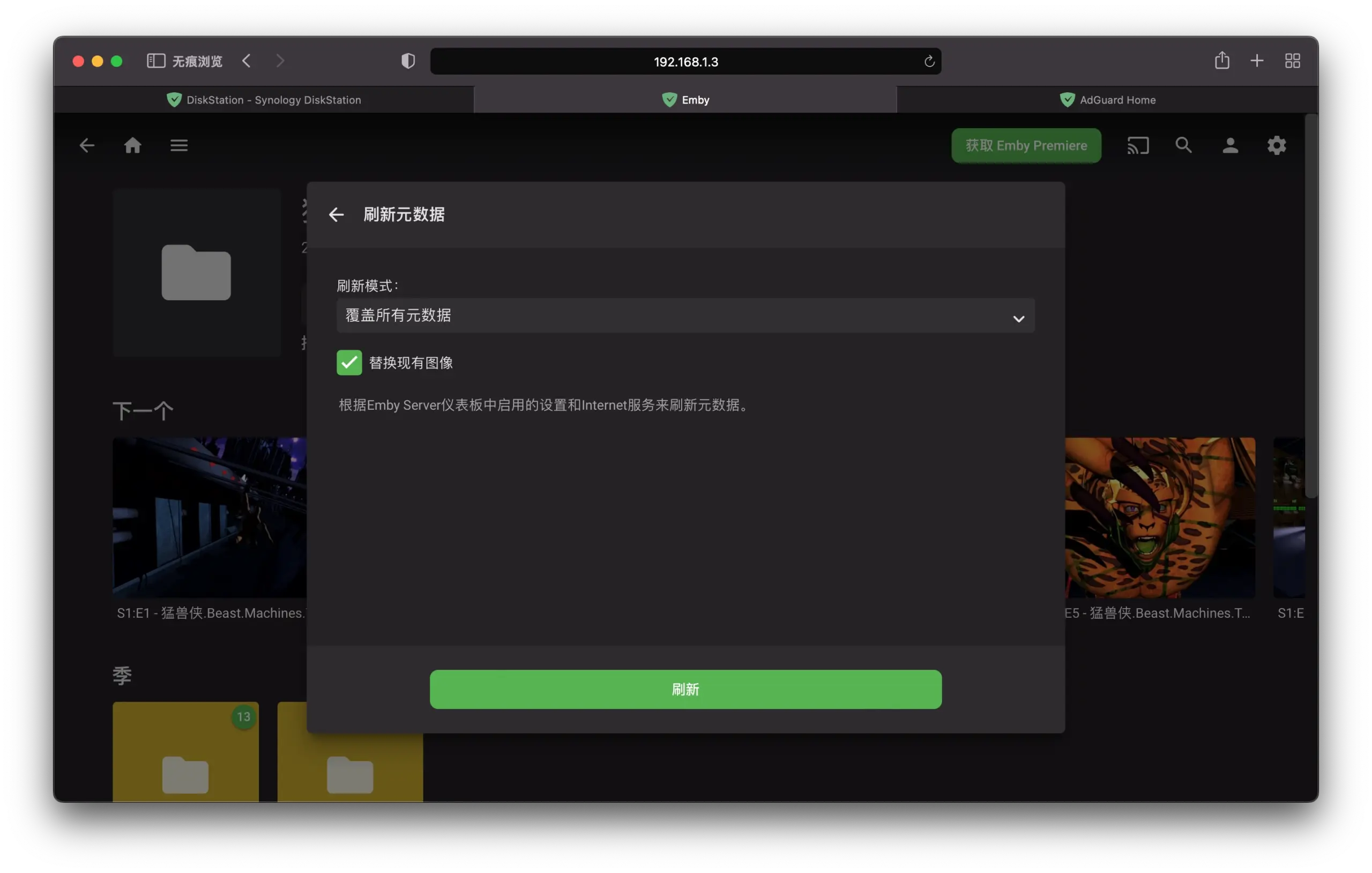Open the Emby hamburger menu
Image resolution: width=1372 pixels, height=873 pixels.
pos(179,145)
